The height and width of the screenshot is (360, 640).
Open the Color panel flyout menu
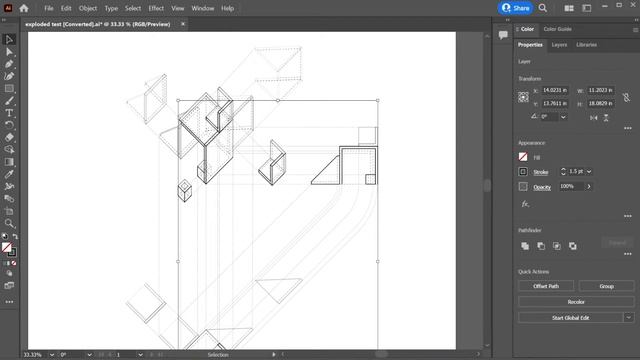pyautogui.click(x=635, y=30)
